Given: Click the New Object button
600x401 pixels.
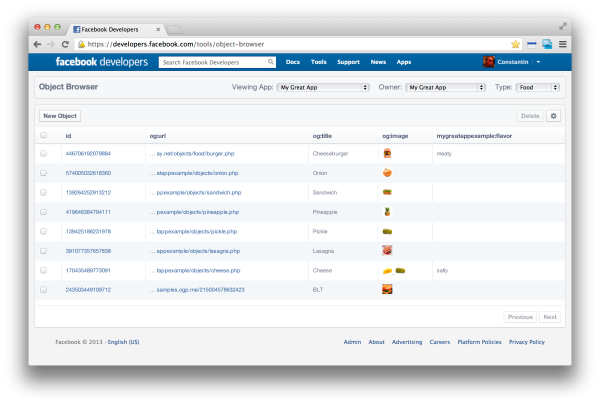Looking at the screenshot, I should pyautogui.click(x=60, y=116).
